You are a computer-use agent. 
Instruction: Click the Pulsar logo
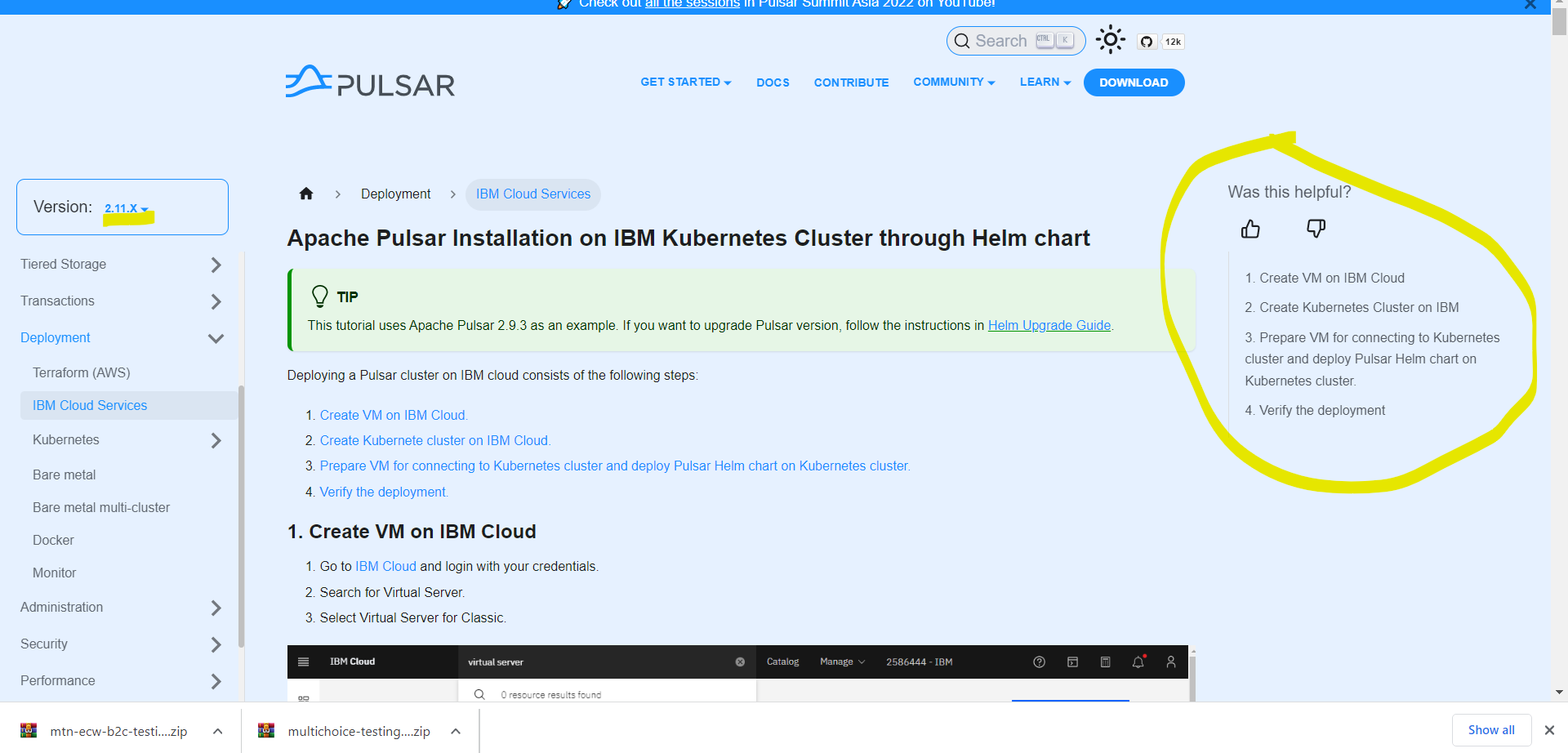(370, 82)
